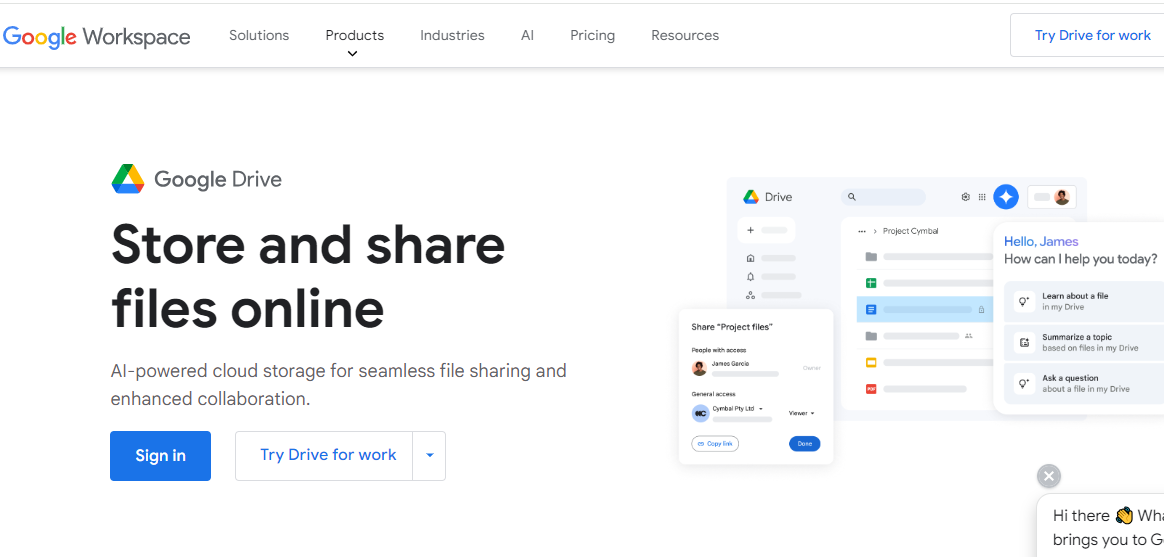Click the icon beside Summarize a topic

tap(1024, 342)
